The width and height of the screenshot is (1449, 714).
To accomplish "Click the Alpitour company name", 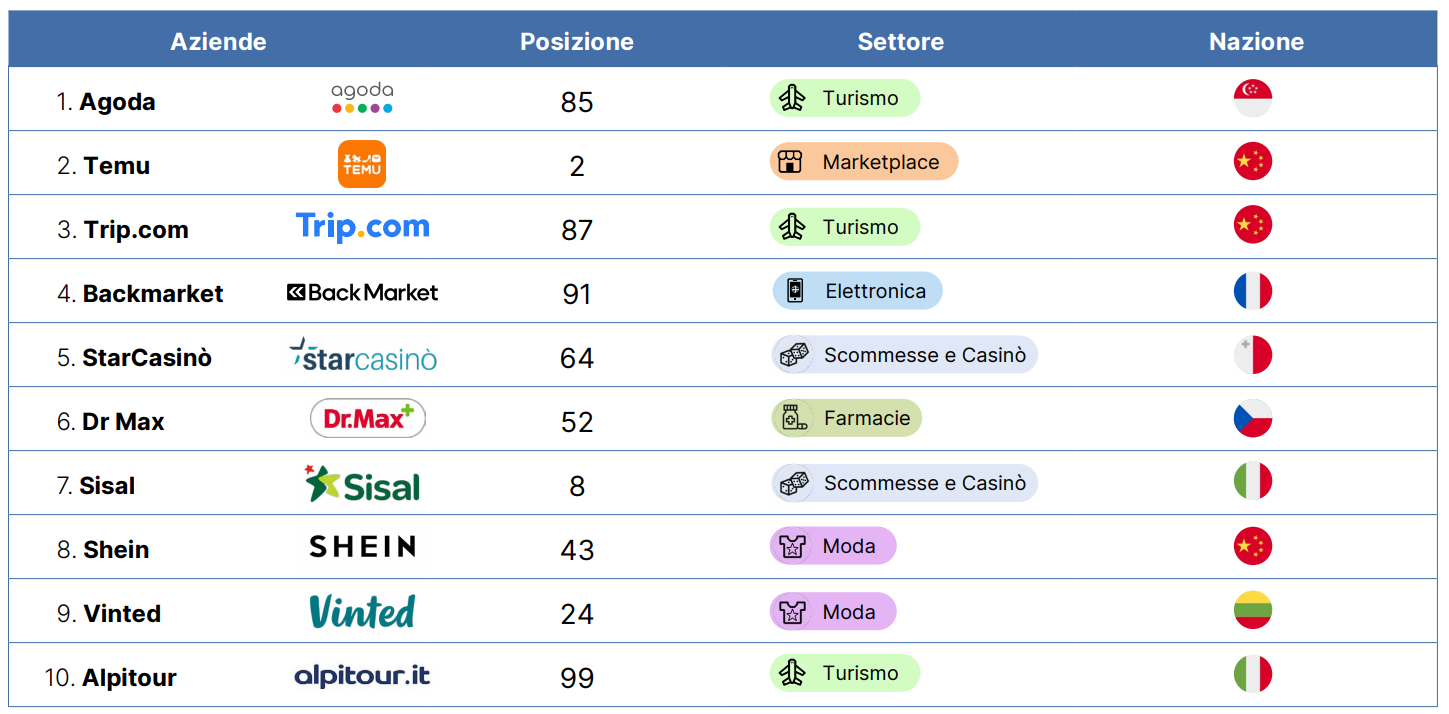I will (x=129, y=677).
